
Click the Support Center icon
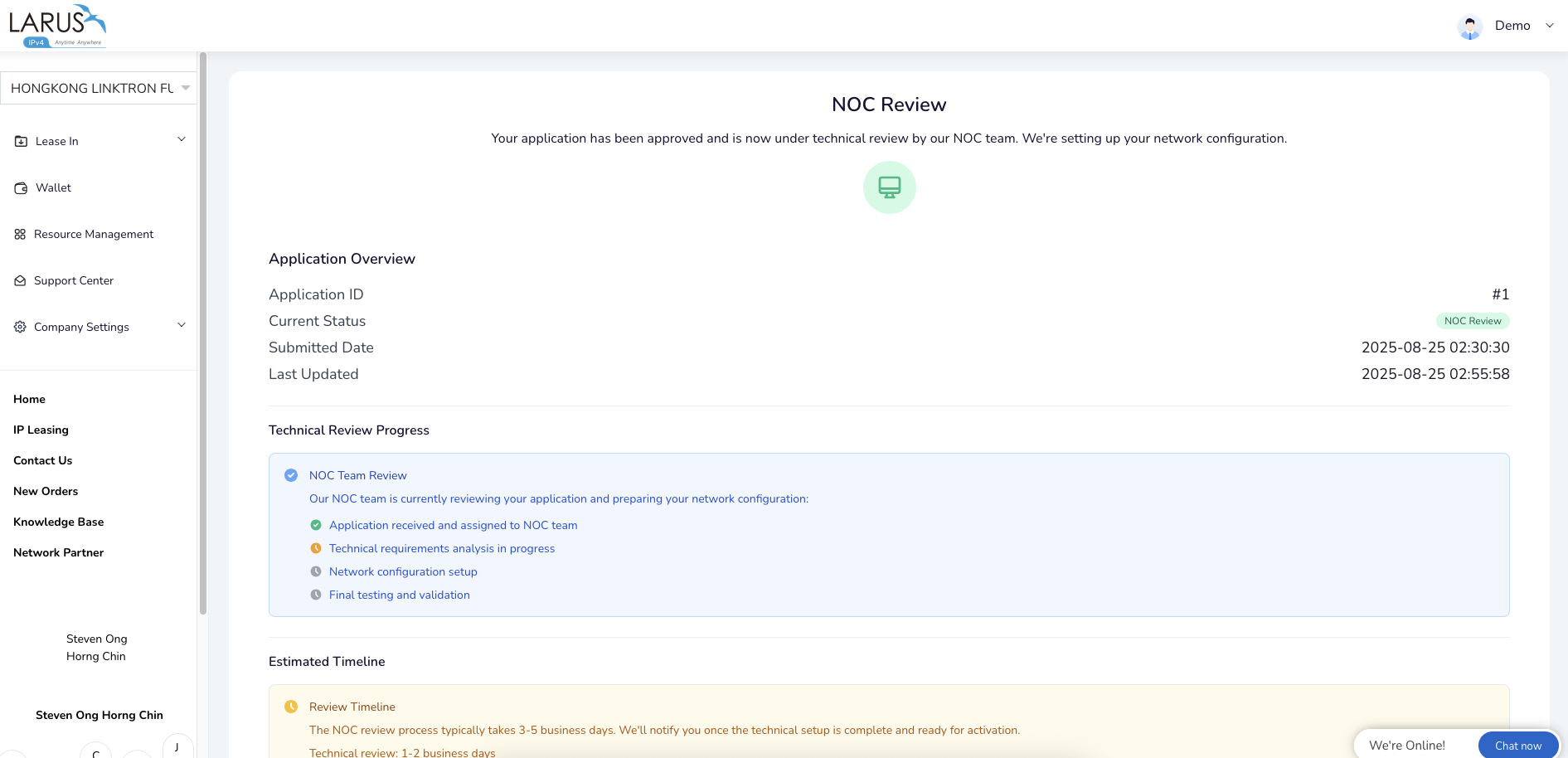(x=20, y=281)
